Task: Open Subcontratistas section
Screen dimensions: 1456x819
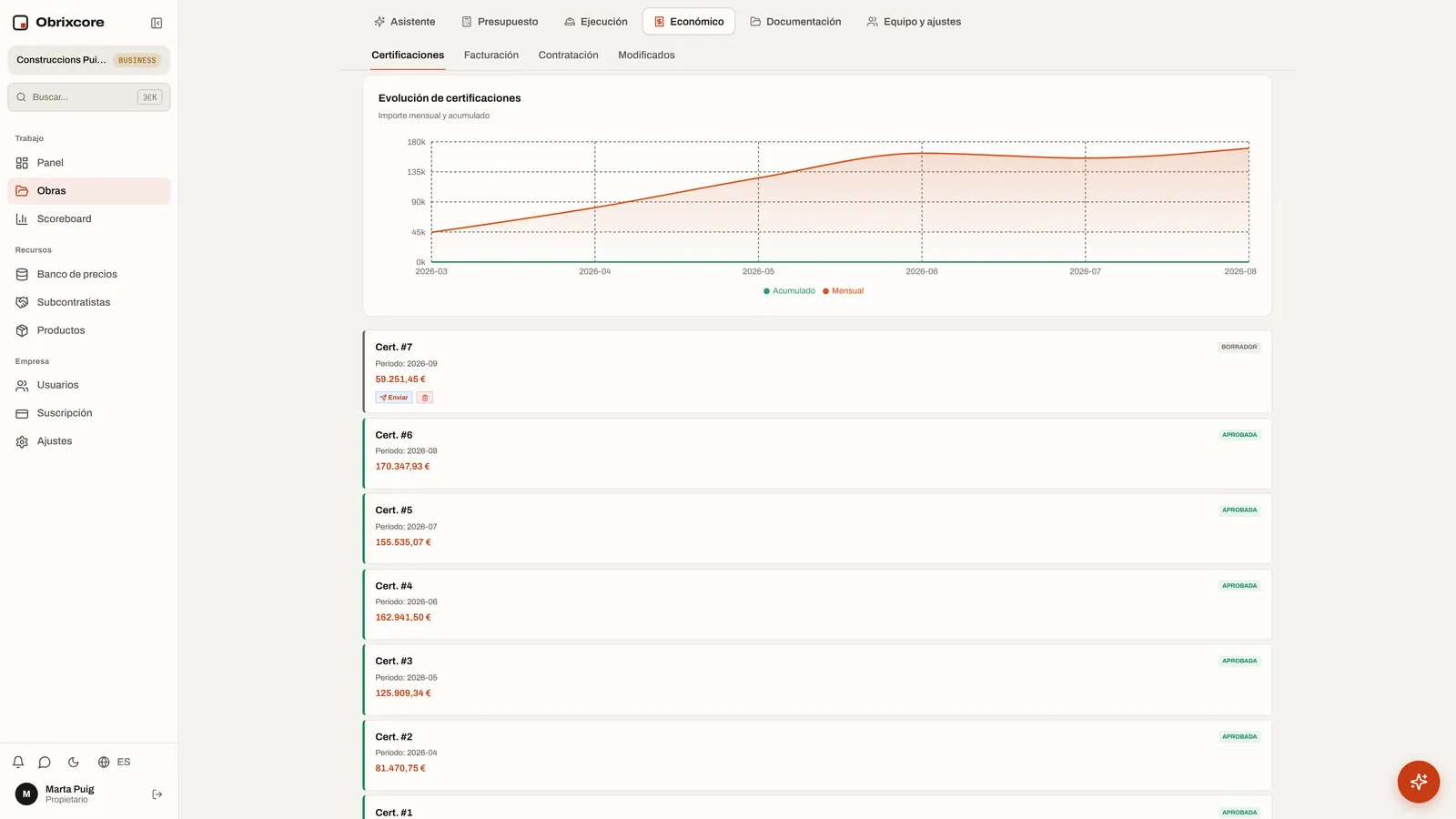Action: (89, 302)
